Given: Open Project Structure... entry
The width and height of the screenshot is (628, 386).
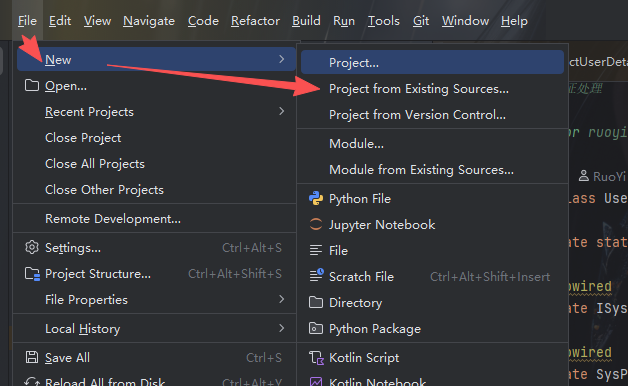Looking at the screenshot, I should point(155,273).
